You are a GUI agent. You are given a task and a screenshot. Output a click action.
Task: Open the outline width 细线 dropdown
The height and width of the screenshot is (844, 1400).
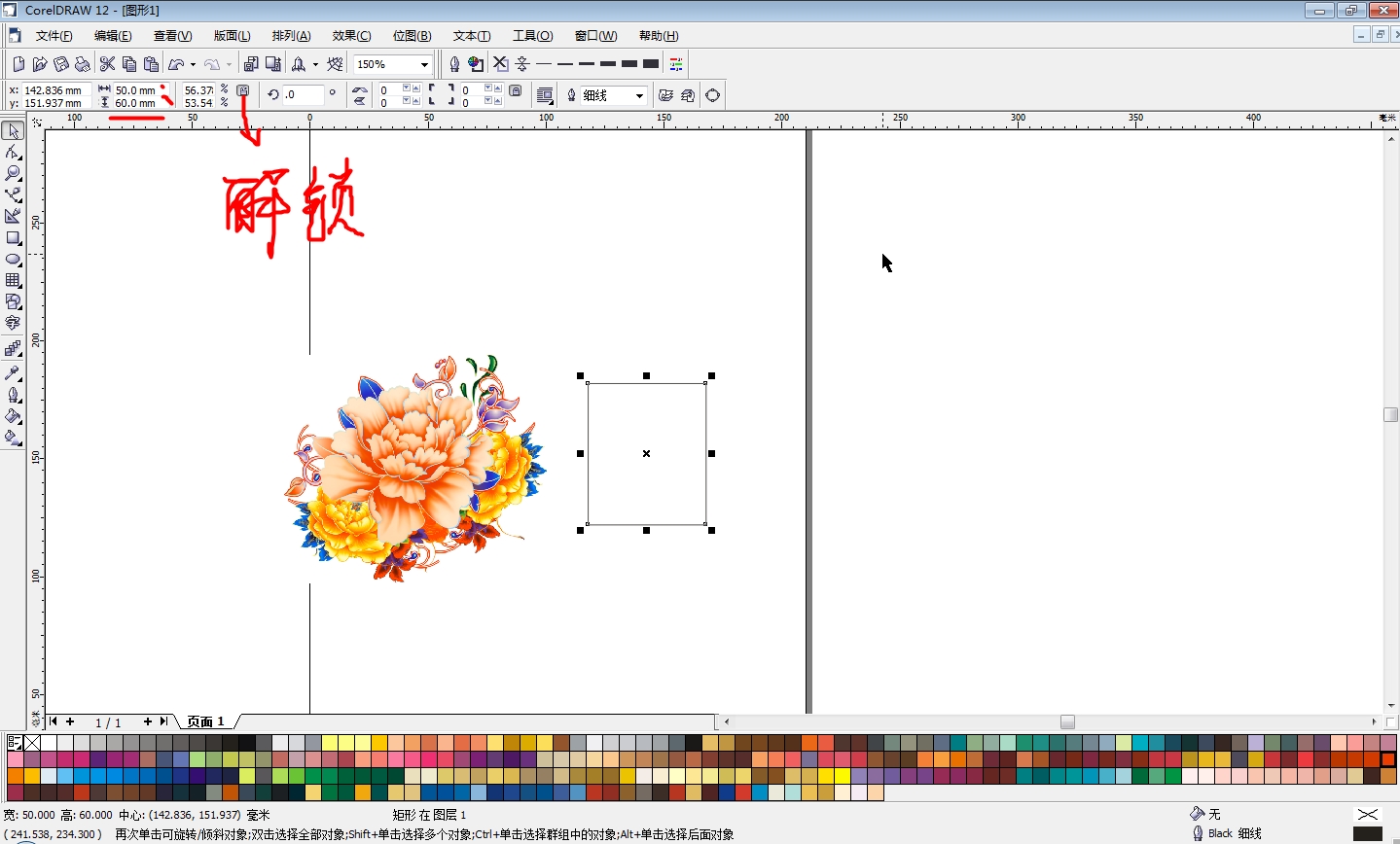click(639, 95)
